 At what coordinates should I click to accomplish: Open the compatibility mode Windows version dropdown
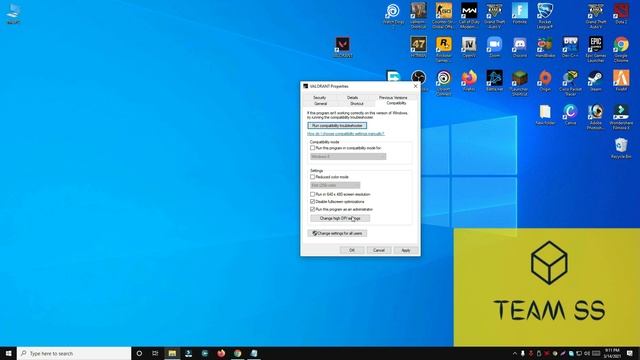click(x=348, y=156)
